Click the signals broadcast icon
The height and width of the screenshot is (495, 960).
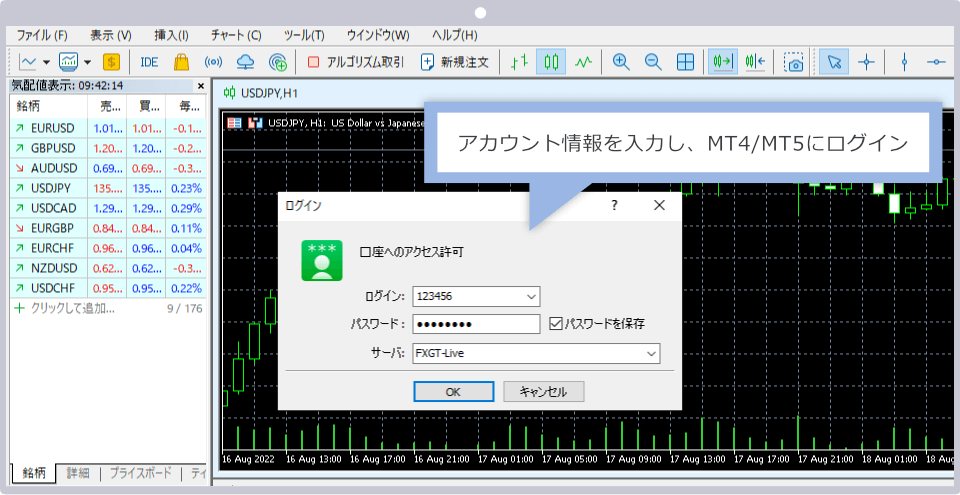point(213,62)
